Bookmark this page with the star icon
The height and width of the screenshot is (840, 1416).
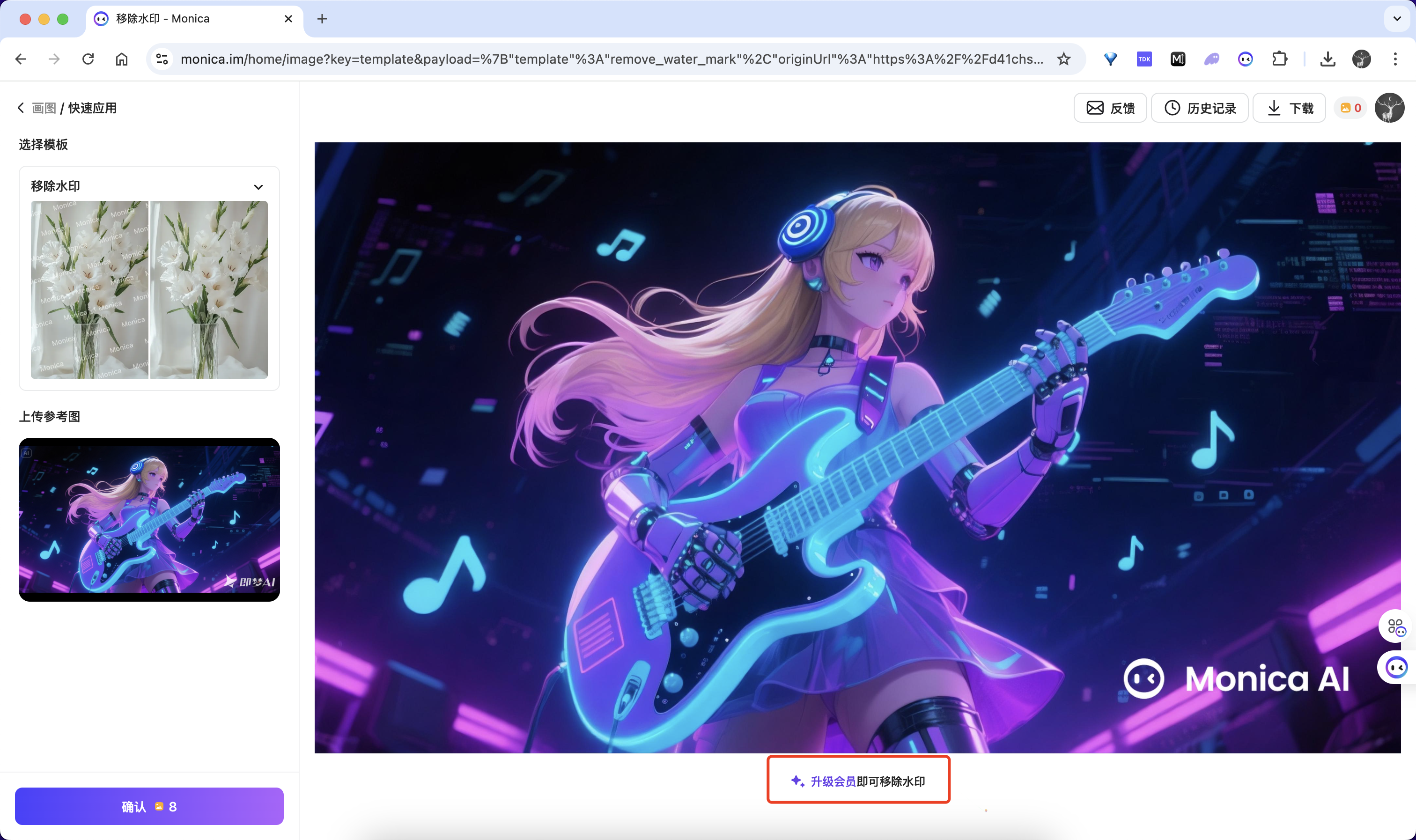click(x=1063, y=59)
